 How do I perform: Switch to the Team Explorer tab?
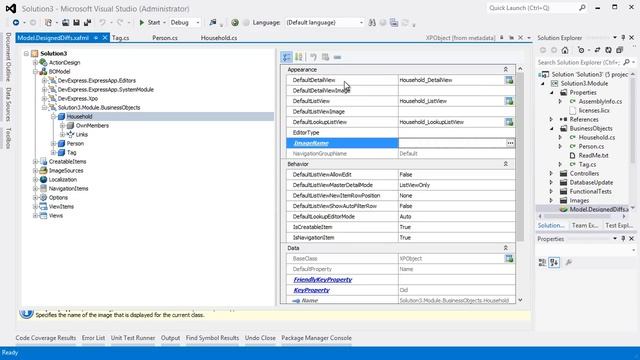tap(585, 225)
